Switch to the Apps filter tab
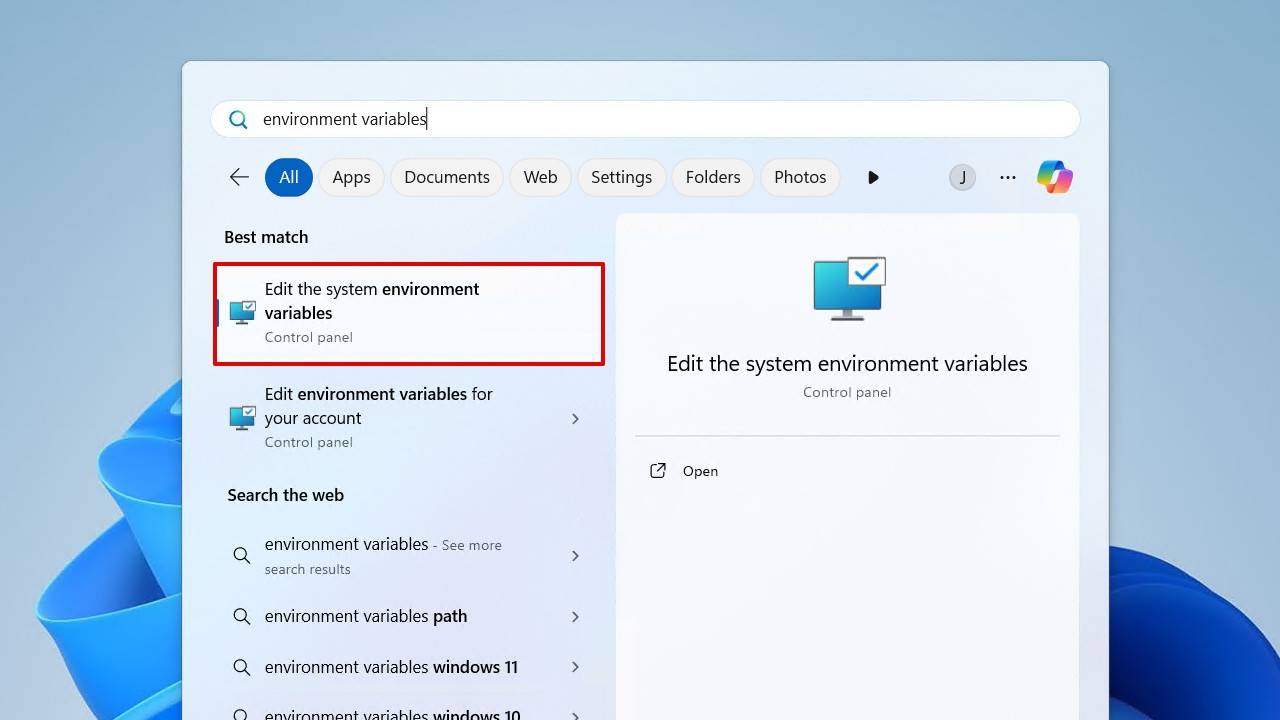This screenshot has height=720, width=1280. (x=351, y=177)
